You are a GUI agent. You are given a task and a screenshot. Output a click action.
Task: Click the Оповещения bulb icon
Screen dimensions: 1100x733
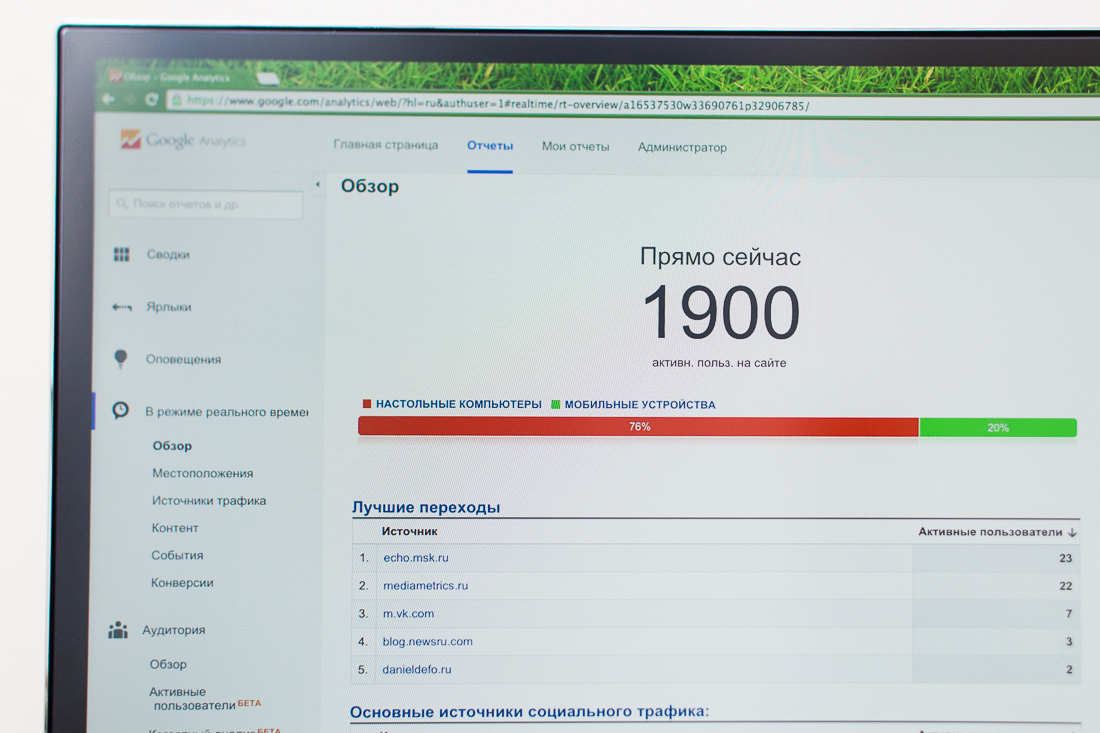[121, 358]
